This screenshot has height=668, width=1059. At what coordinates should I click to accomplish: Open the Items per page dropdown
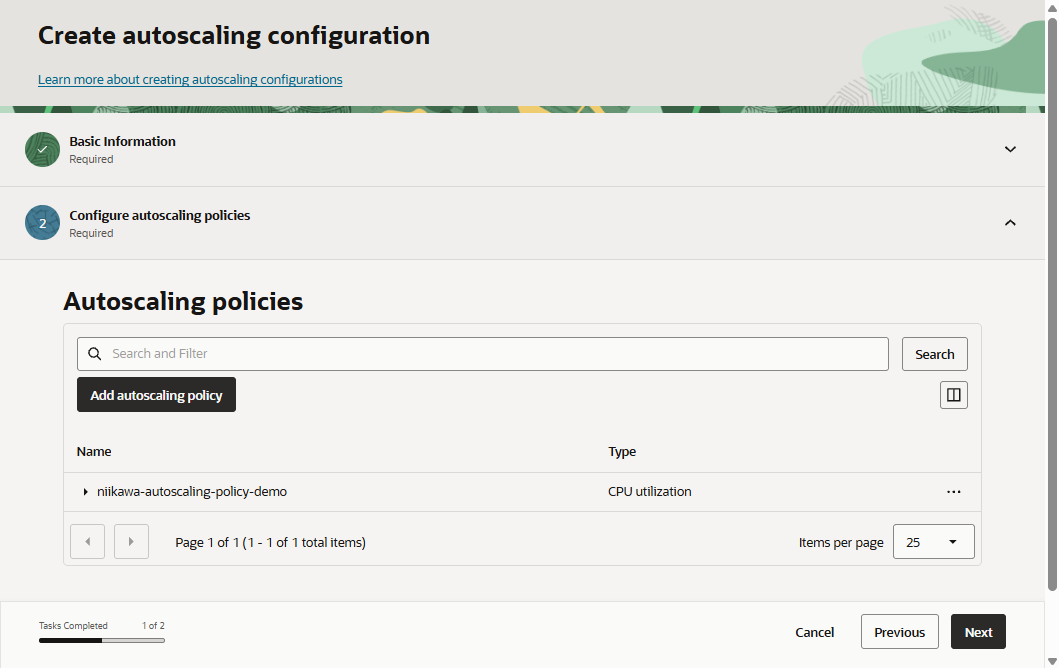(x=933, y=542)
